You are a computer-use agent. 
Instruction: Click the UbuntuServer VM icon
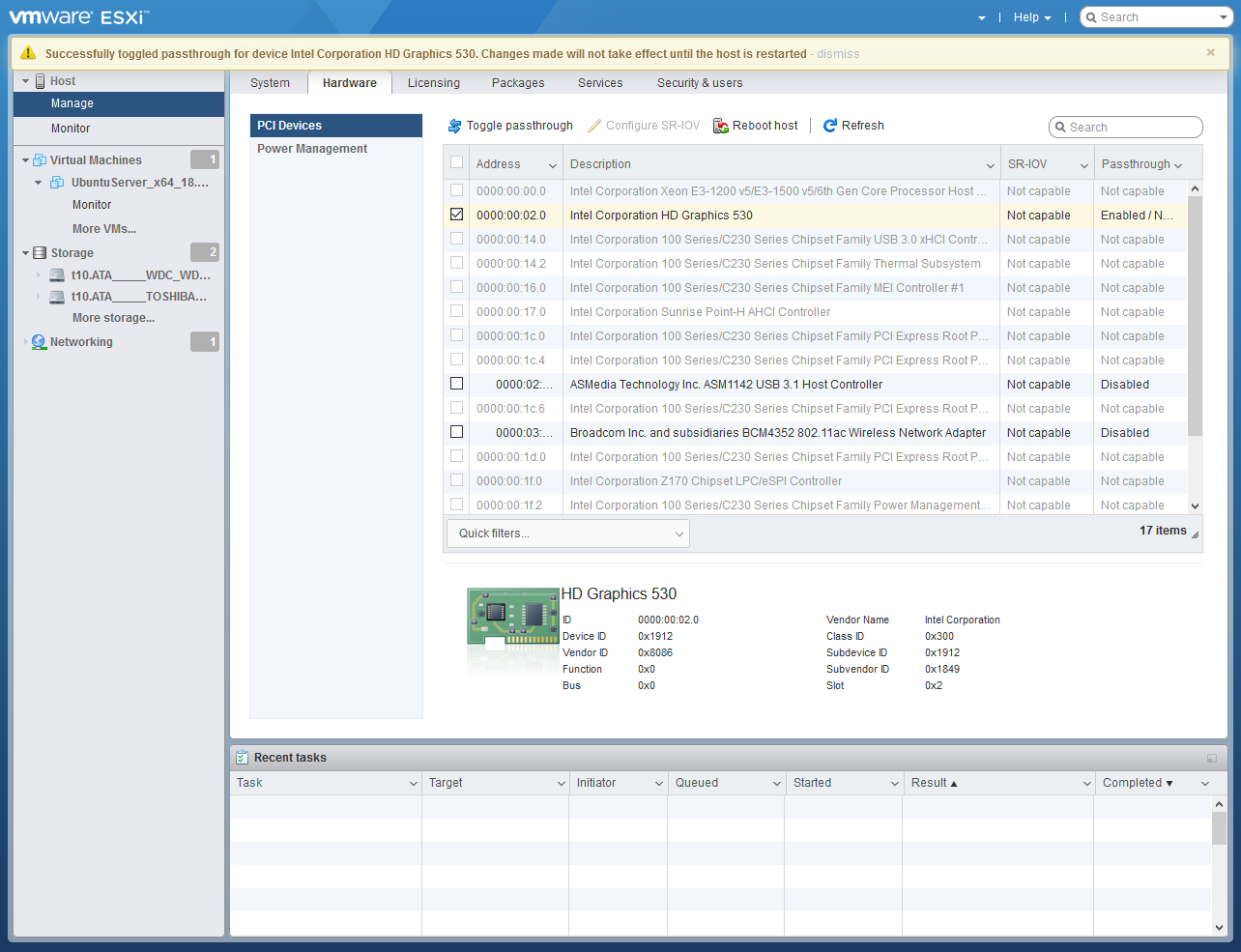pyautogui.click(x=57, y=183)
